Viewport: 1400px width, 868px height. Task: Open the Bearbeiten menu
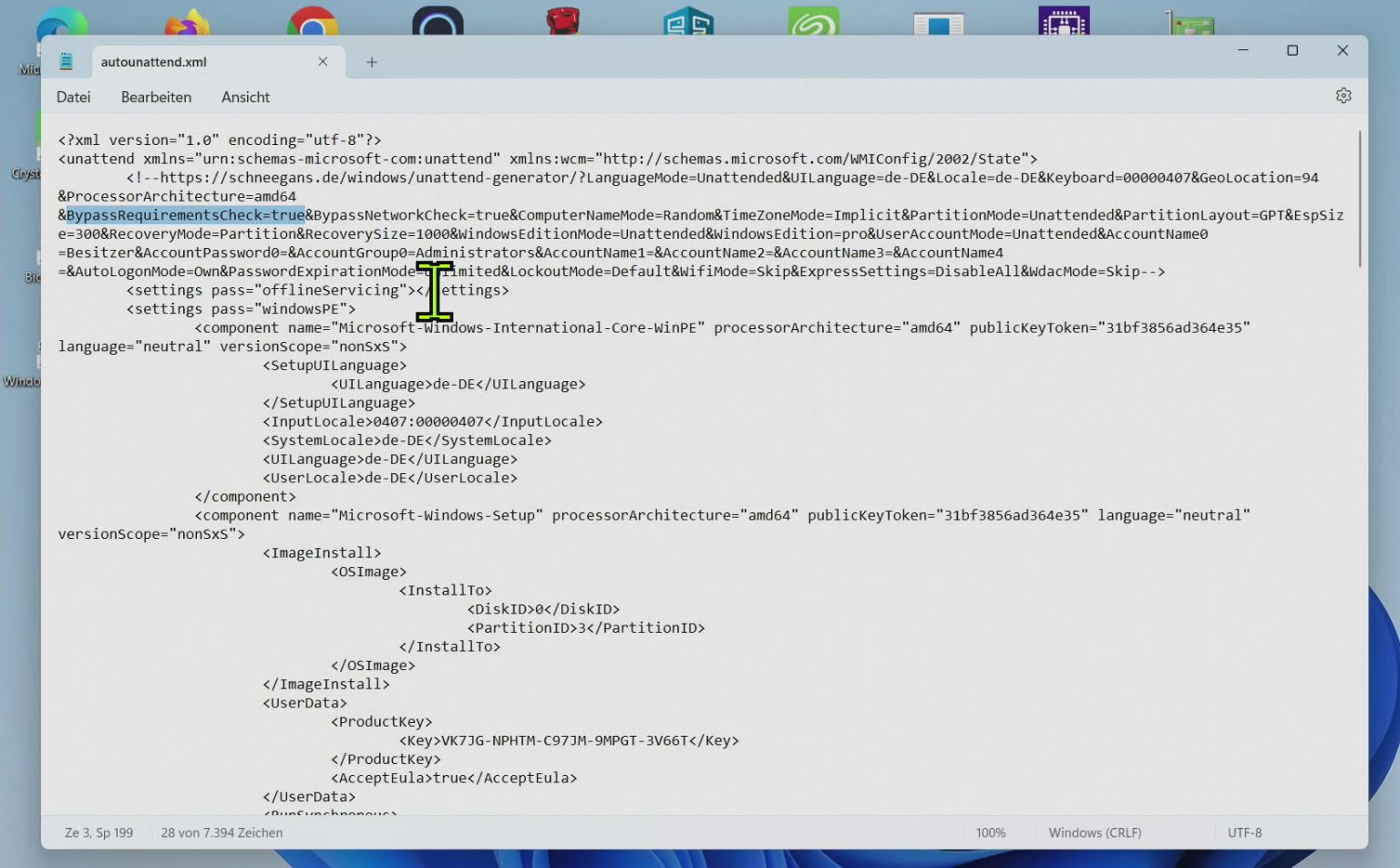pos(155,97)
